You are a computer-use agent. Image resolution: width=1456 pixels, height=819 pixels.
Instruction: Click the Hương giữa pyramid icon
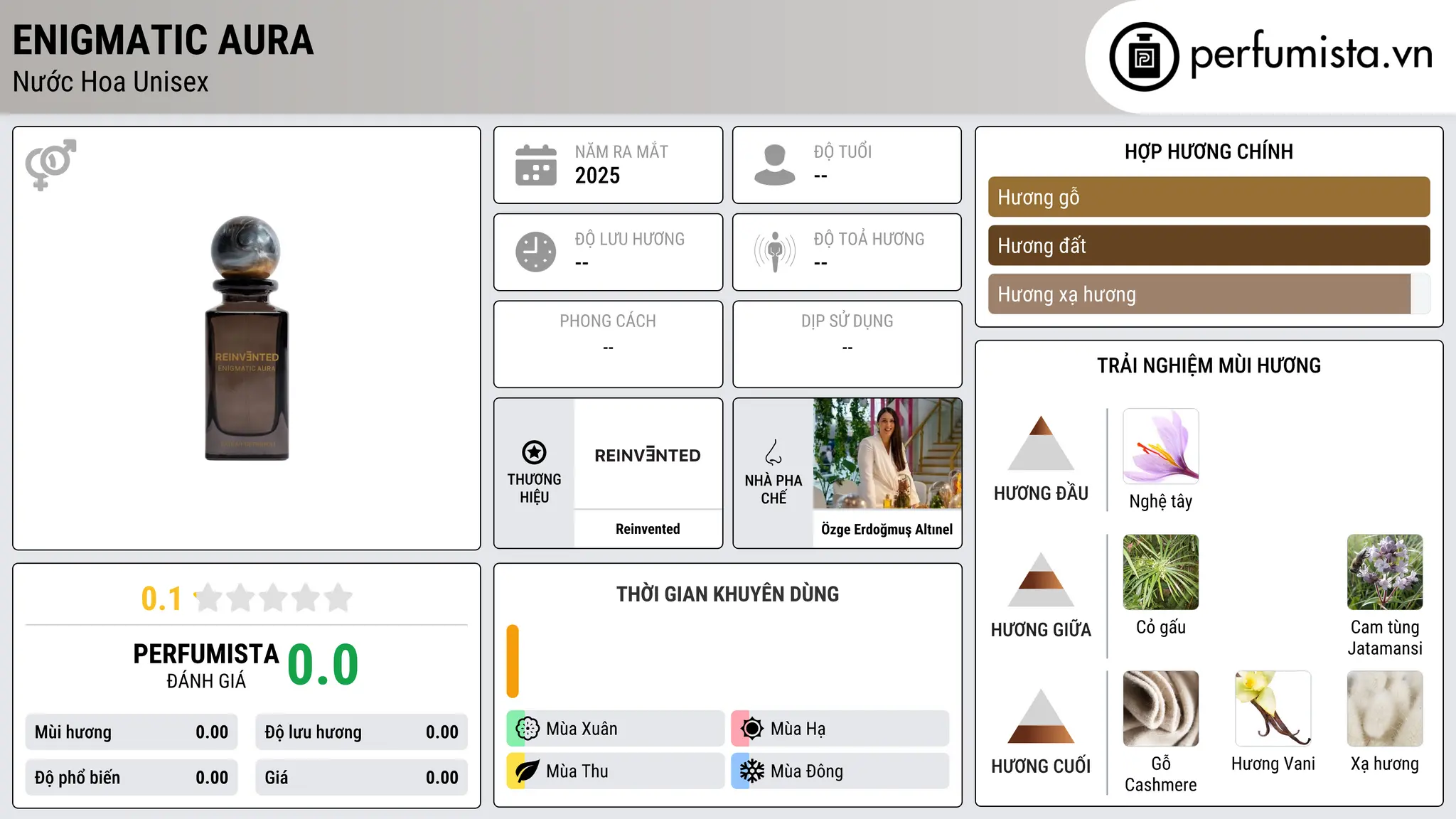tap(1041, 579)
